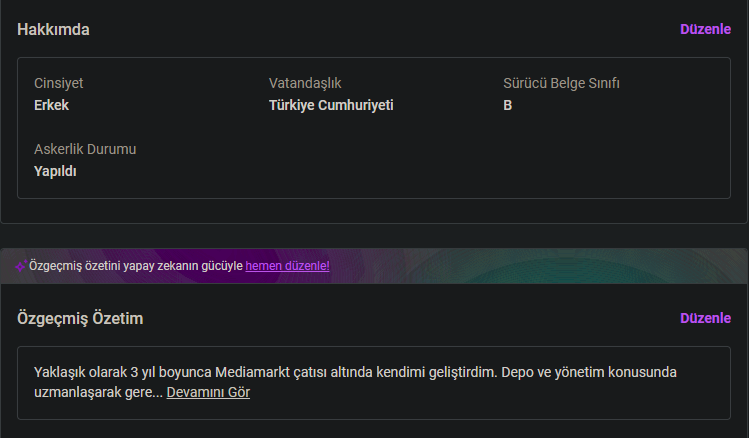Viewport: 749px width, 438px height.
Task: Click the 'Erkek' gender value
Action: tap(51, 105)
